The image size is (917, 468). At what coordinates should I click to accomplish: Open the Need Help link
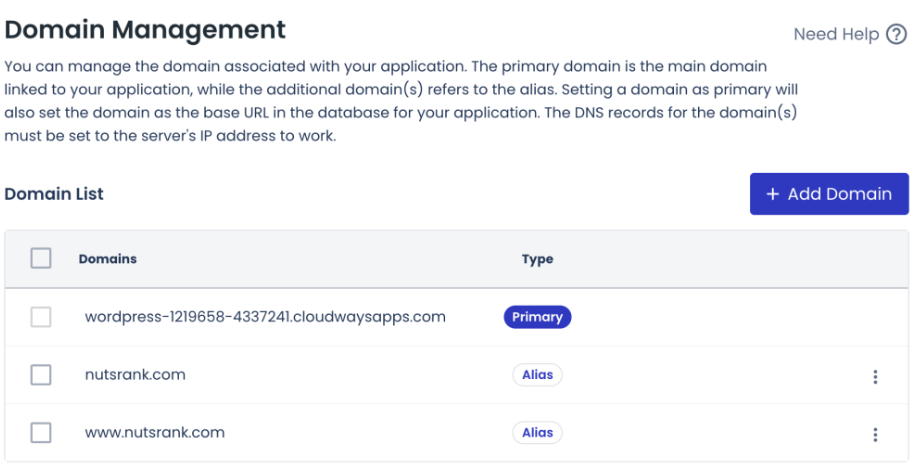tap(836, 35)
